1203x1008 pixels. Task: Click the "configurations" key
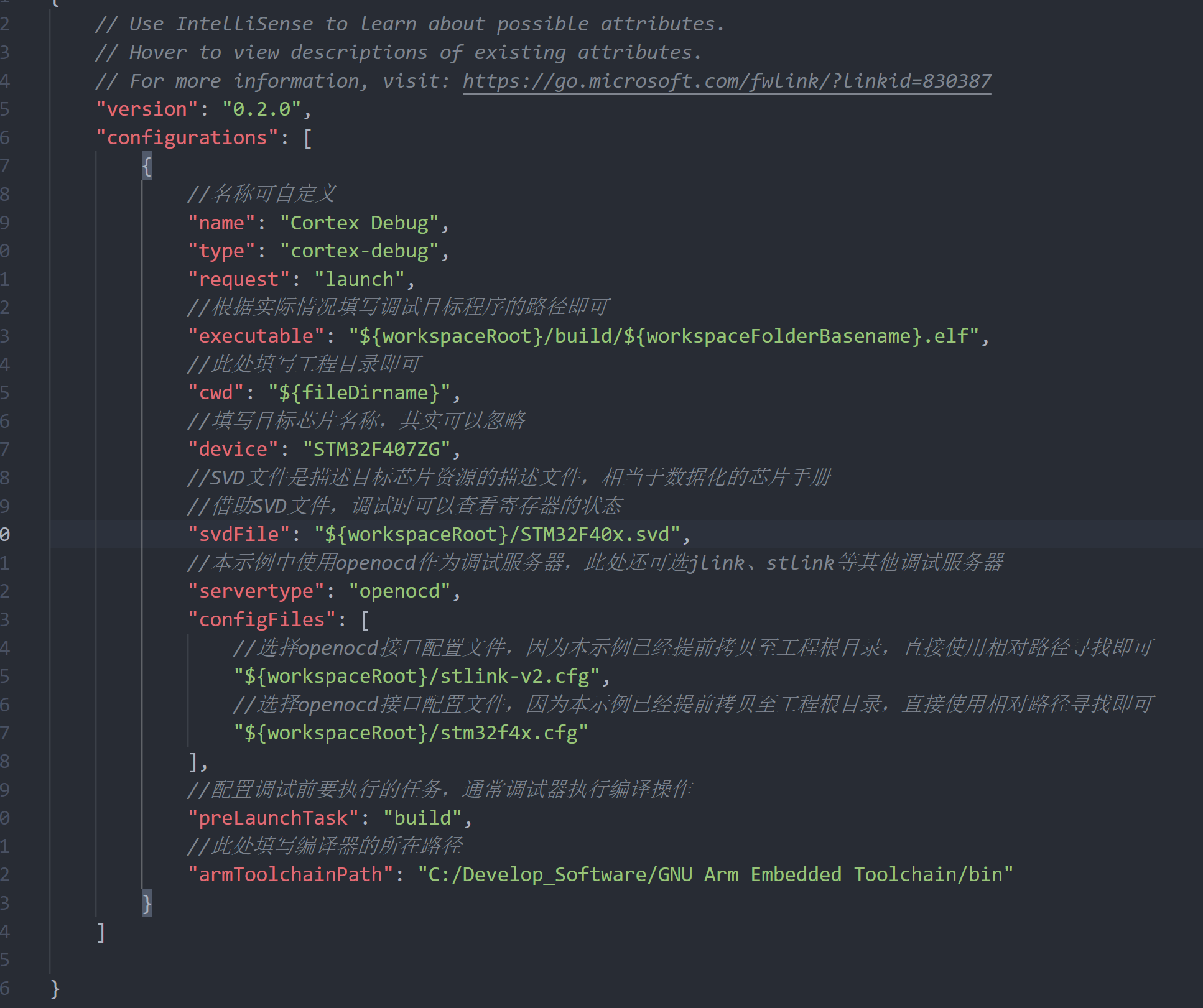pos(187,138)
